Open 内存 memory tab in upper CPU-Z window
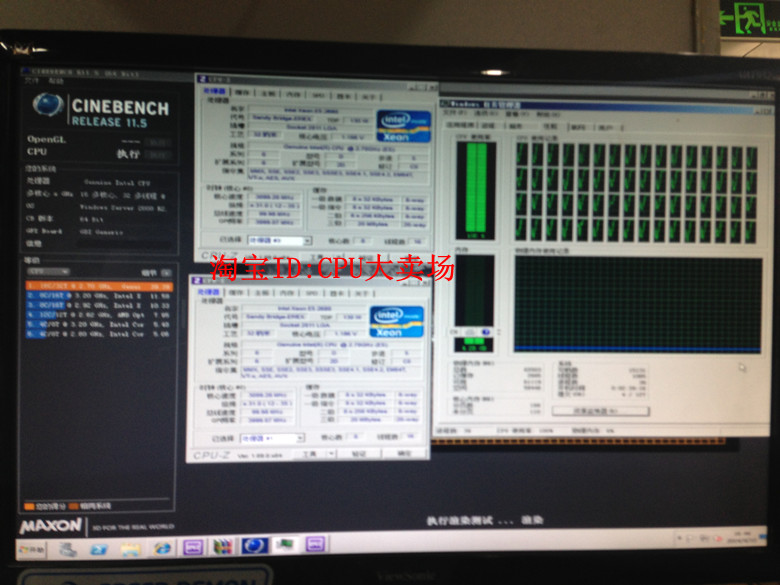Screen dimensions: 780x585 (x=293, y=95)
